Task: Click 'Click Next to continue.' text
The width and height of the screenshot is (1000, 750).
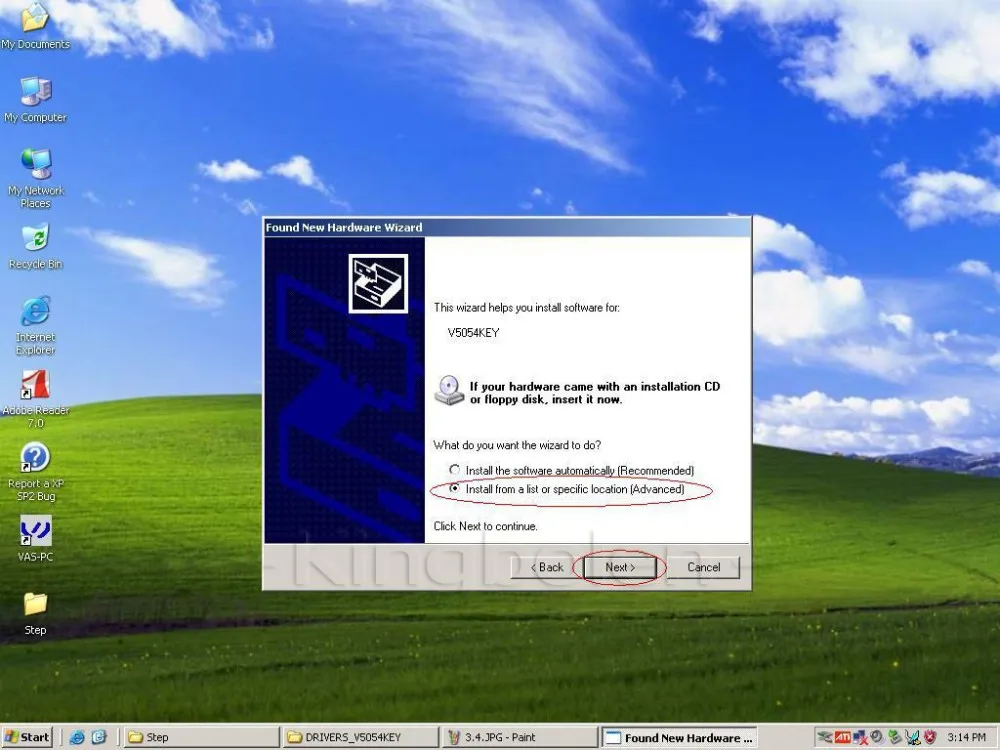Action: [485, 526]
